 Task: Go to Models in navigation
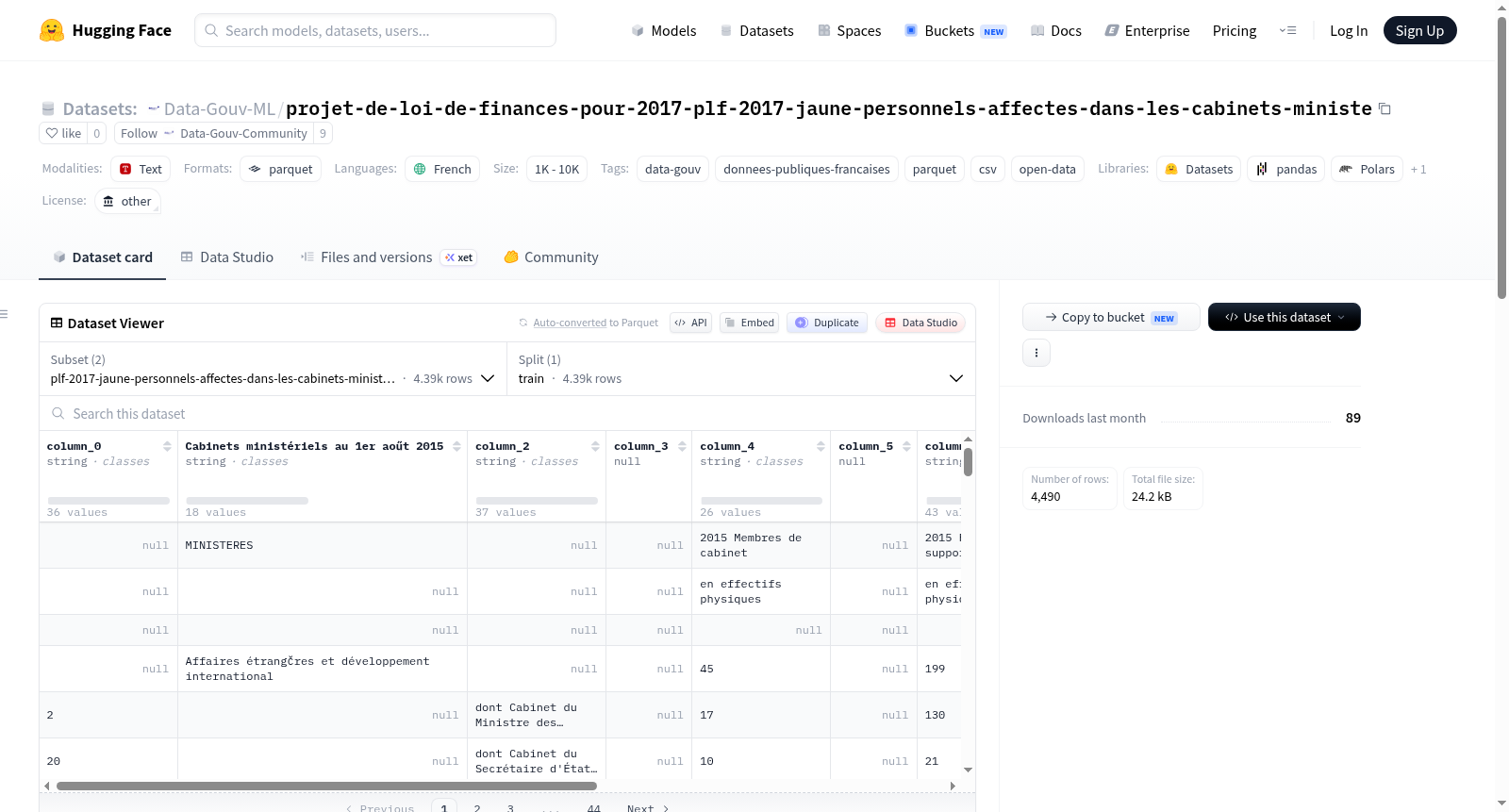click(663, 30)
